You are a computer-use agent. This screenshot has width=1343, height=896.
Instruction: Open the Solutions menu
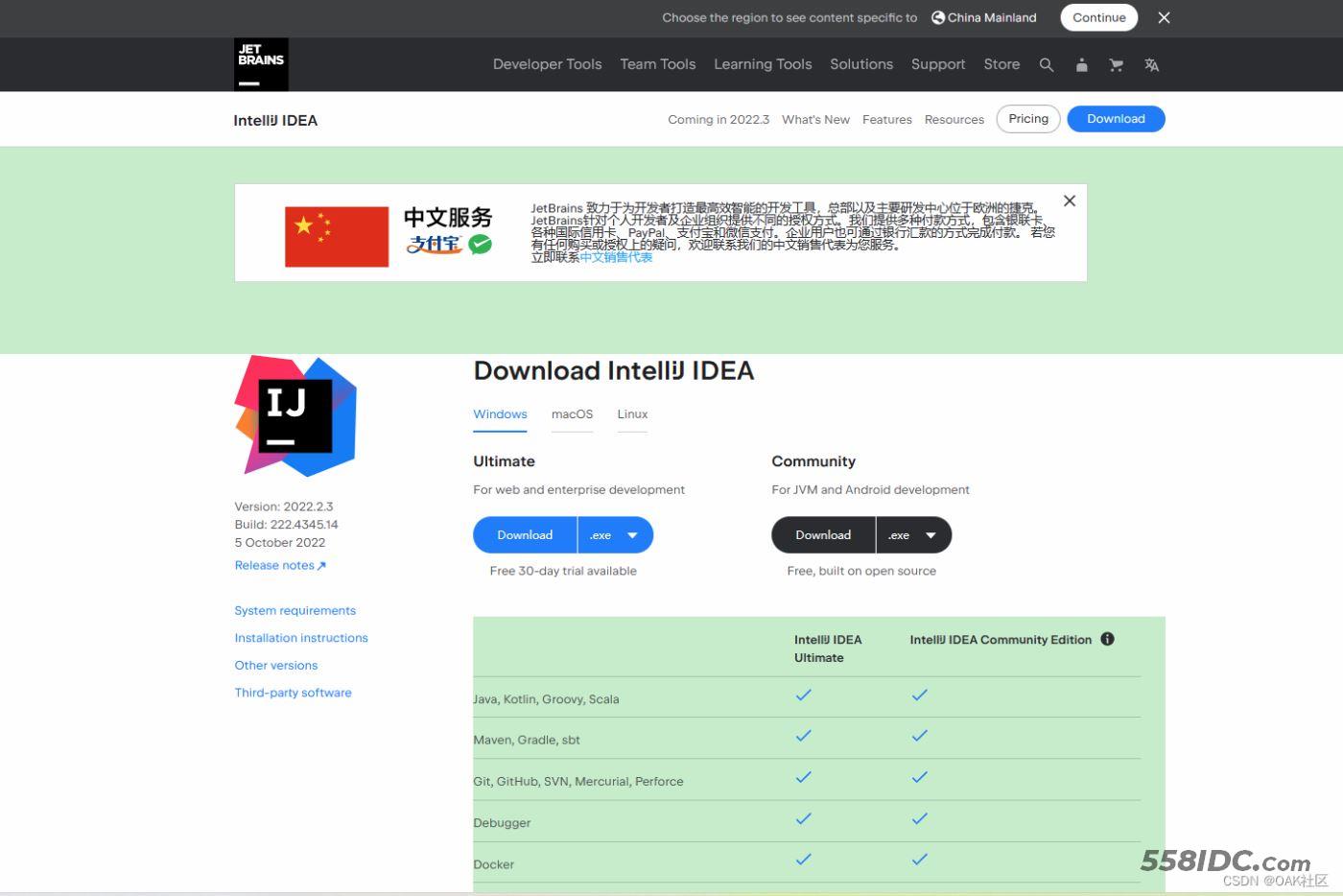coord(861,64)
